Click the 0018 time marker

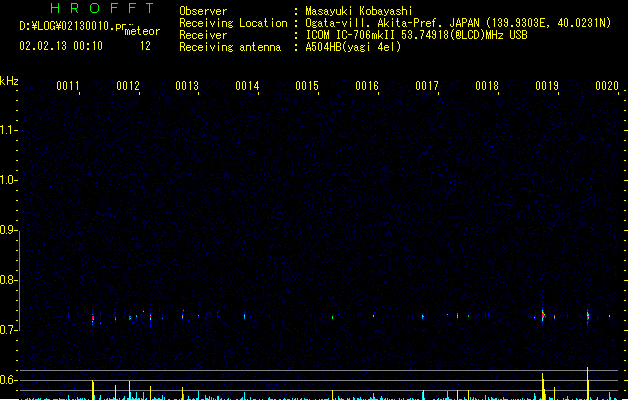click(x=487, y=86)
